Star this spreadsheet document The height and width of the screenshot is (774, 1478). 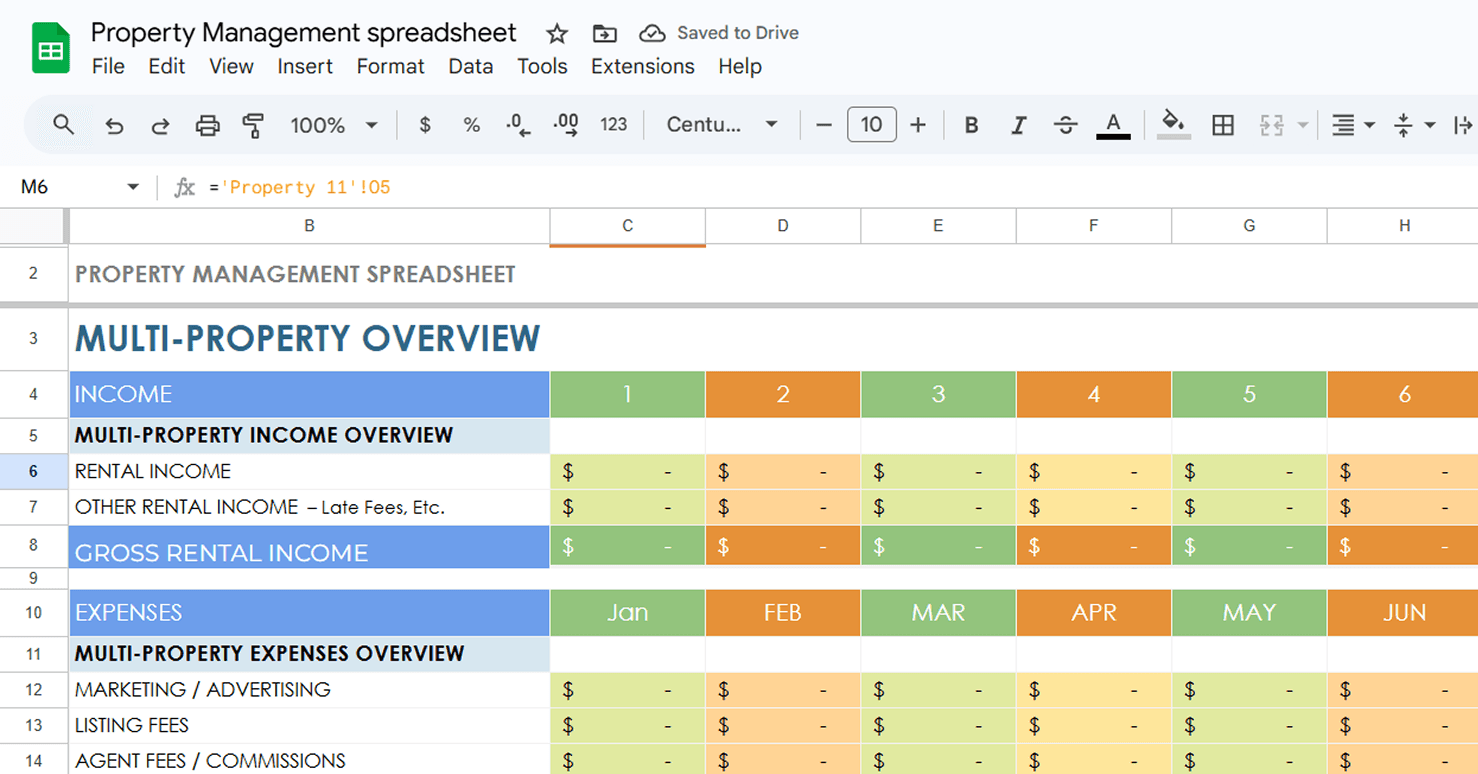557,34
